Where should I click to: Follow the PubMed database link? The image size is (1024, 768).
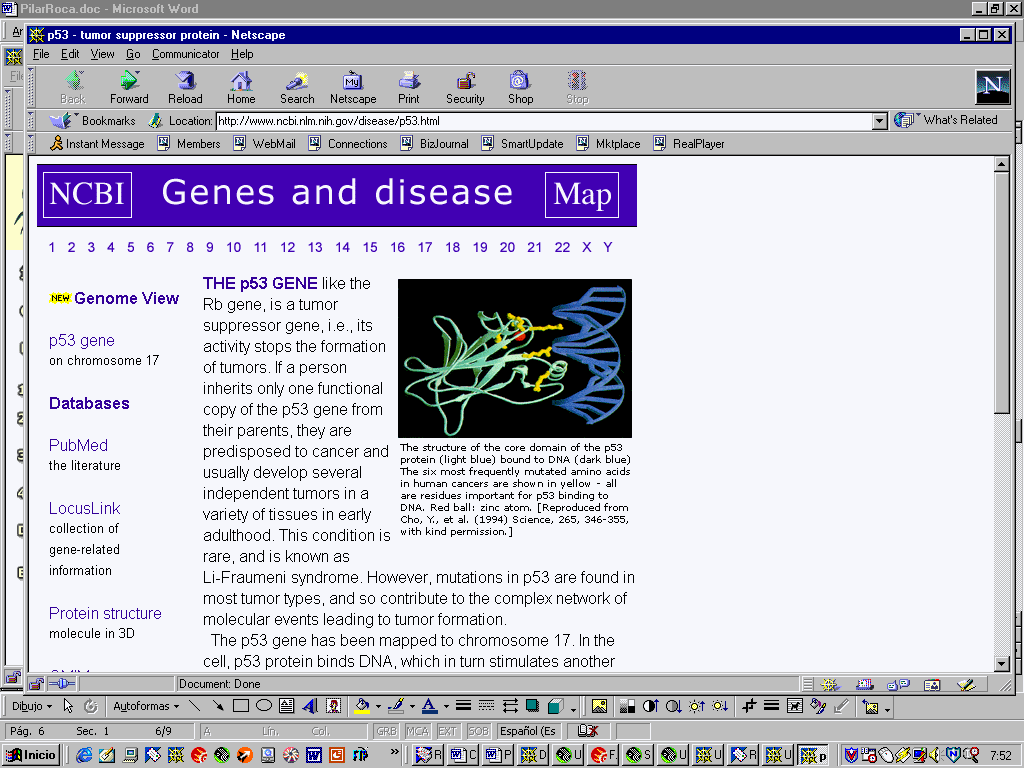[78, 445]
